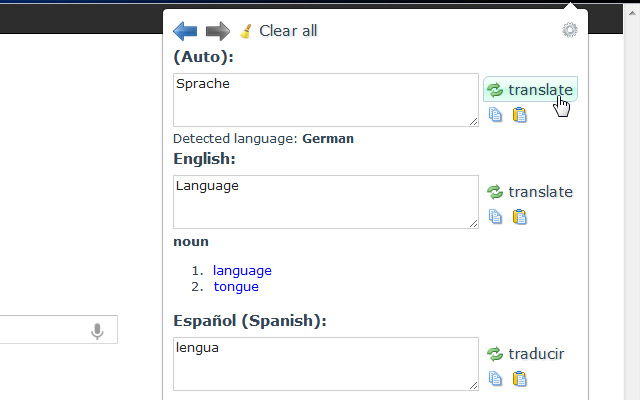The height and width of the screenshot is (400, 640).
Task: Paste into the English text box
Action: [519, 217]
